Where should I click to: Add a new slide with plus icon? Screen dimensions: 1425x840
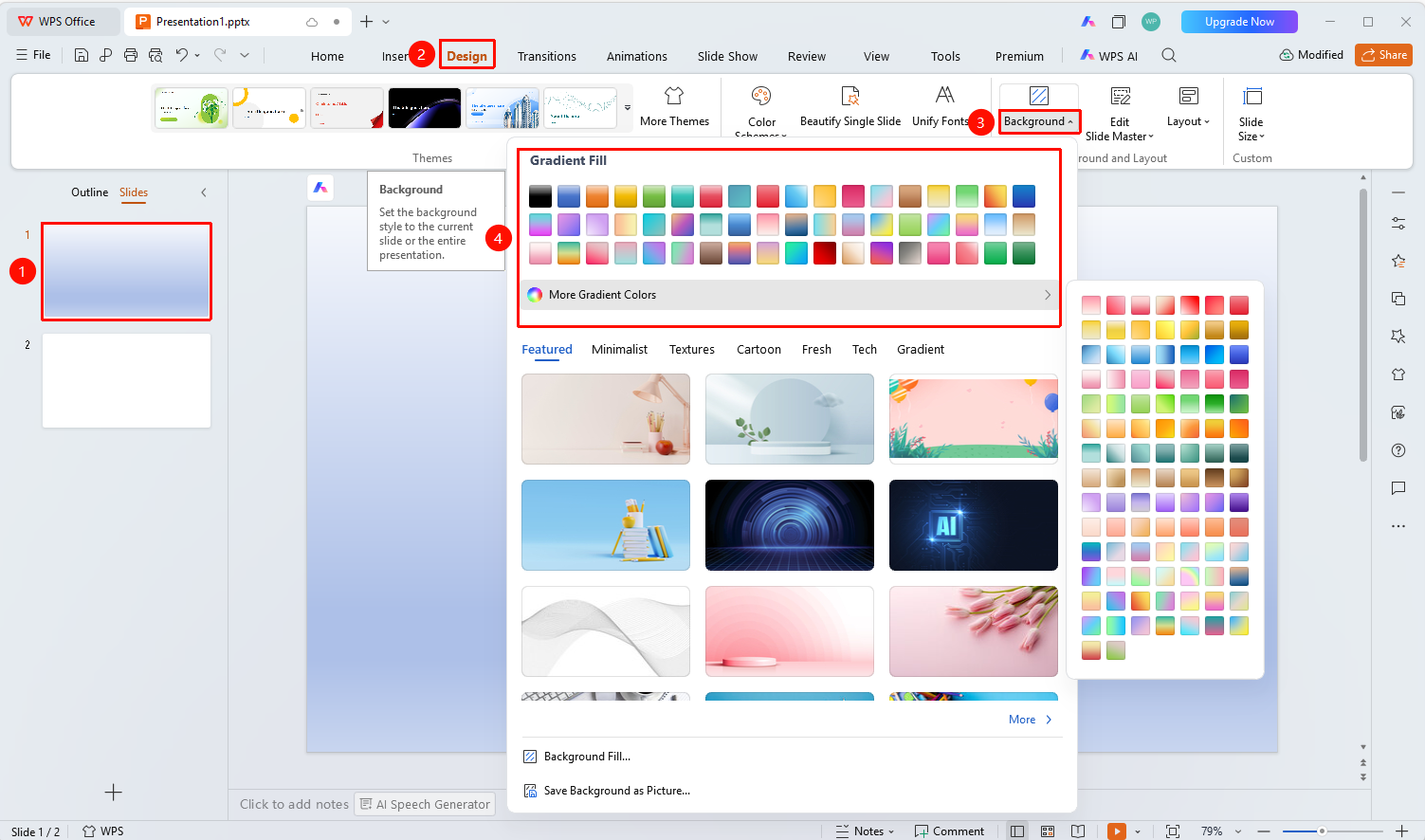113,792
